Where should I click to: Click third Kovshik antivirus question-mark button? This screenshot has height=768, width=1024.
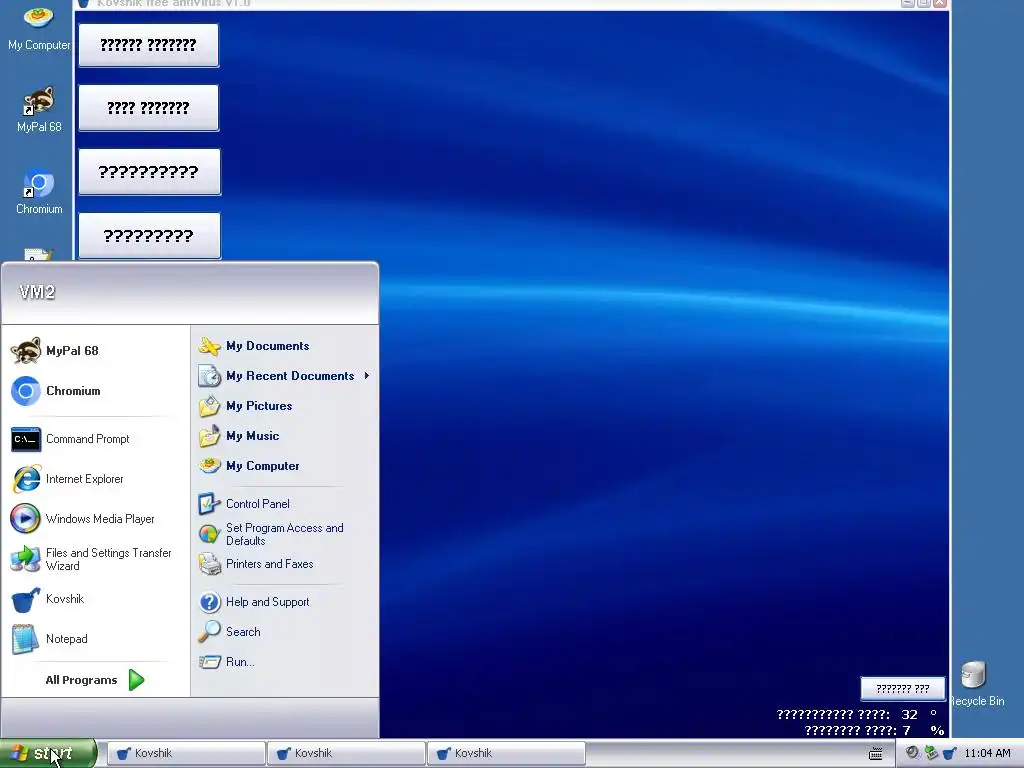coord(149,172)
